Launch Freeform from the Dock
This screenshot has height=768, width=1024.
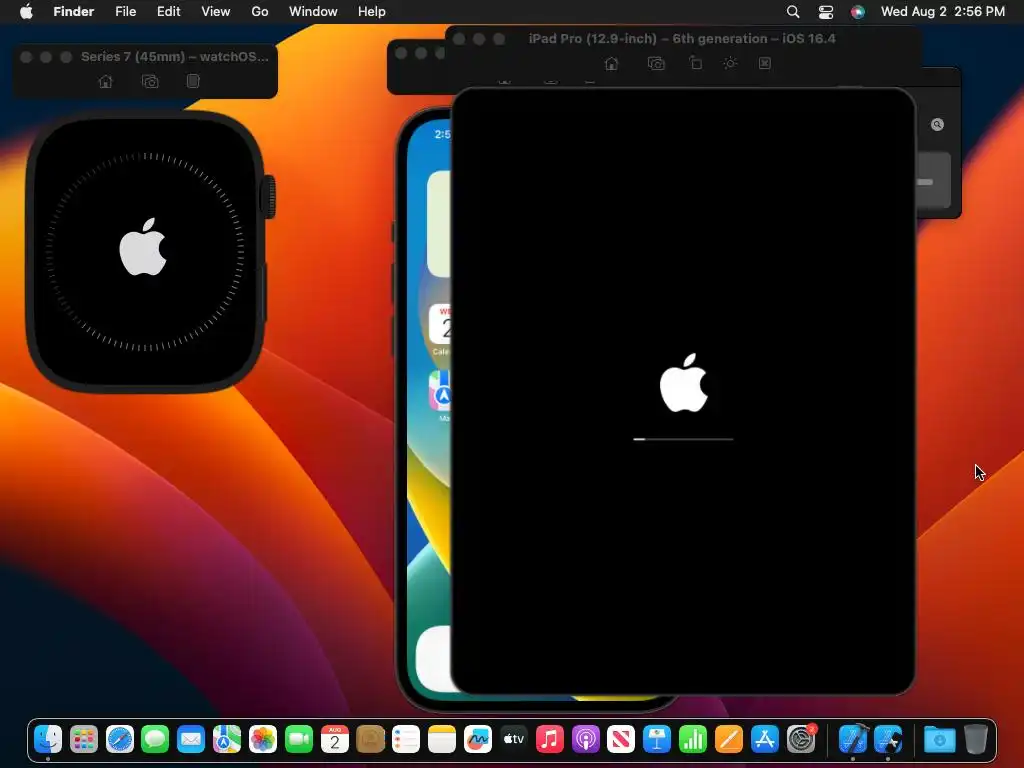pyautogui.click(x=477, y=739)
